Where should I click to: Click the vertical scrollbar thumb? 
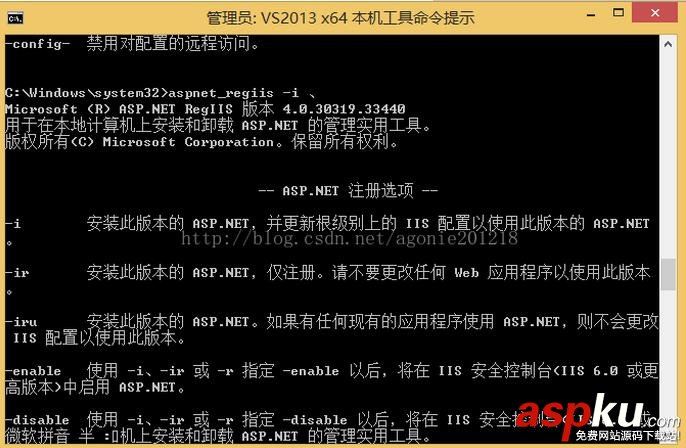click(668, 274)
